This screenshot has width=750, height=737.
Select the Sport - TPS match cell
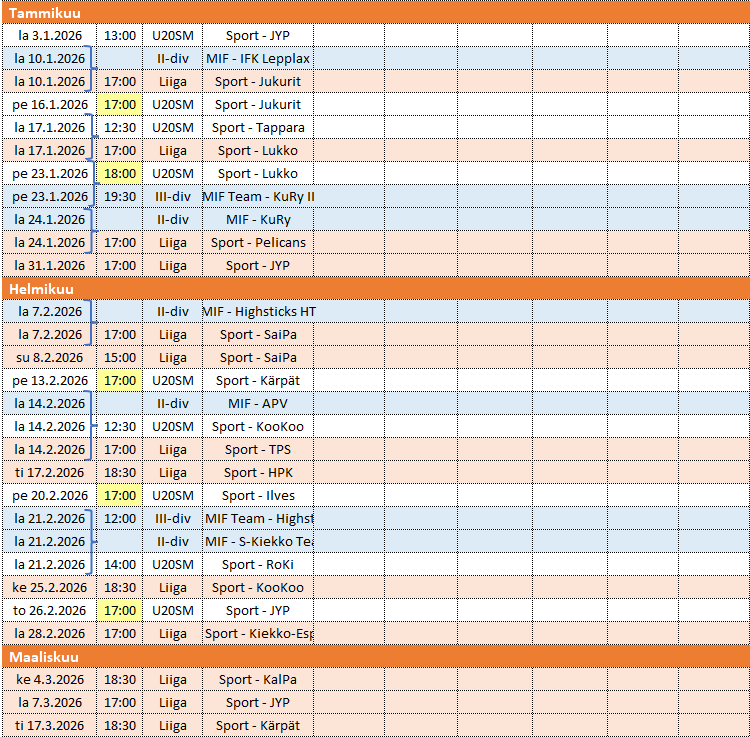(258, 449)
